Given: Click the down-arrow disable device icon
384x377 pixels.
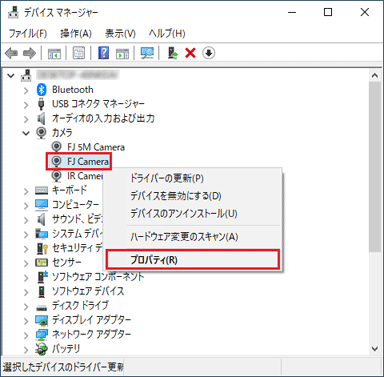Looking at the screenshot, I should click(209, 53).
